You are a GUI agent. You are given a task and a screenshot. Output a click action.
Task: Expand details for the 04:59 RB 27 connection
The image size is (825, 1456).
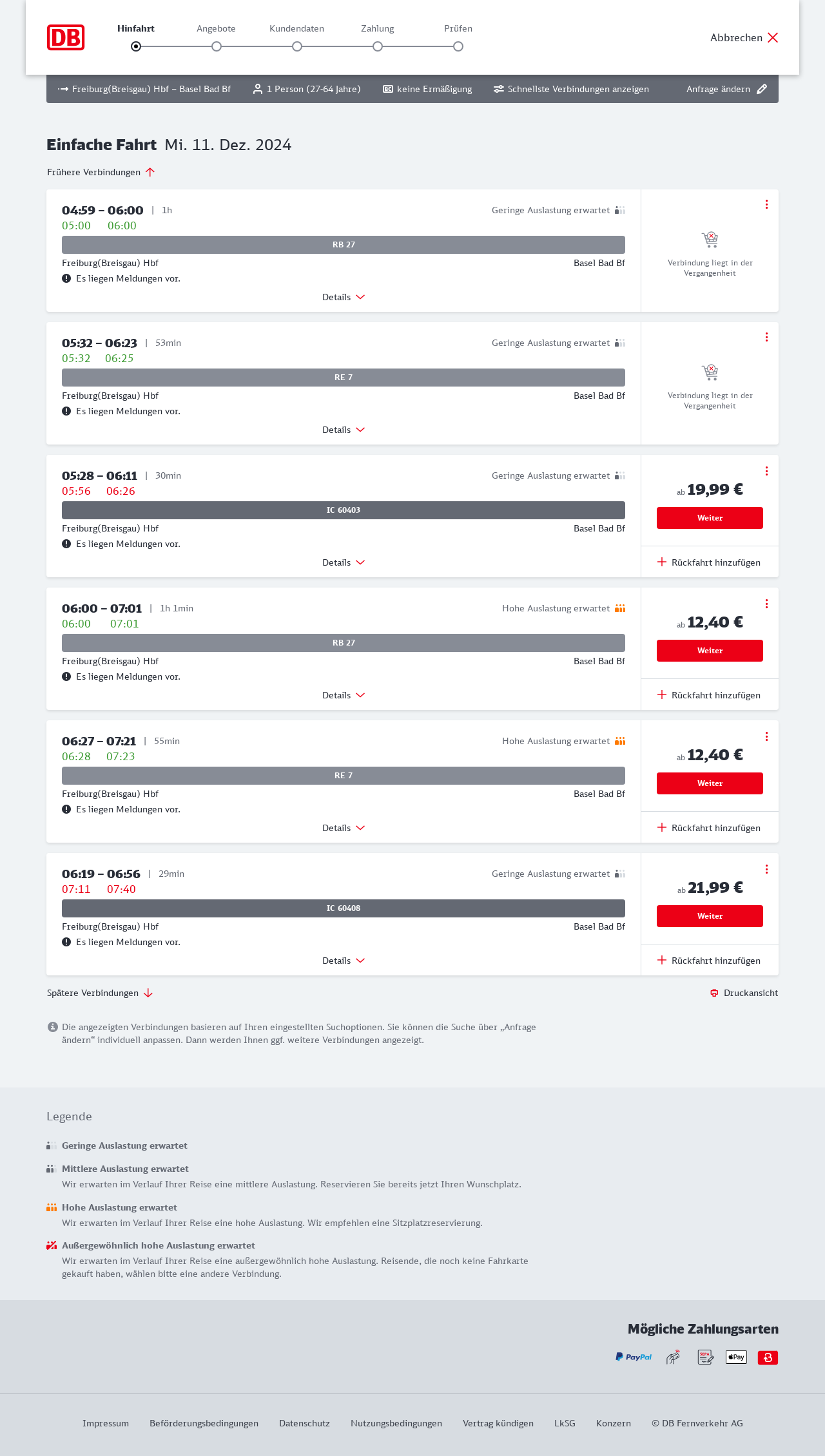click(344, 297)
